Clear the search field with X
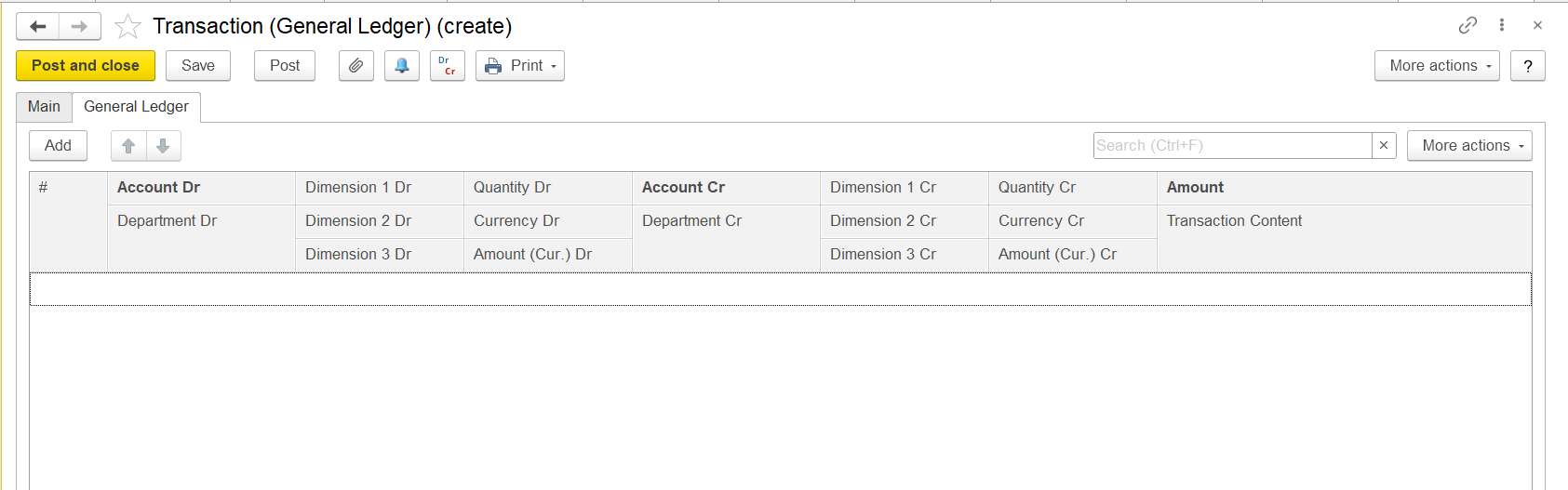The height and width of the screenshot is (490, 1568). tap(1384, 146)
